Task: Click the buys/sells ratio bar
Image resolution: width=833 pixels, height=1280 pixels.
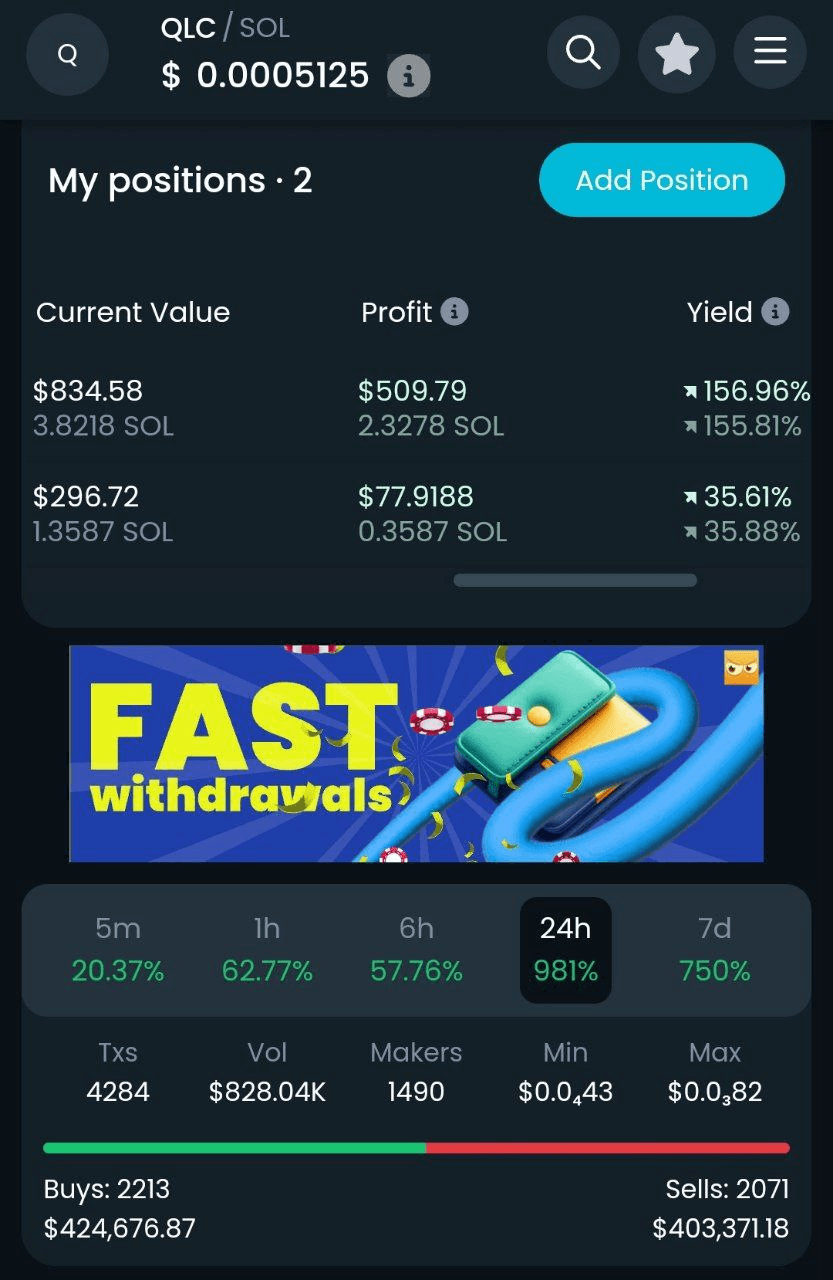Action: (416, 1148)
